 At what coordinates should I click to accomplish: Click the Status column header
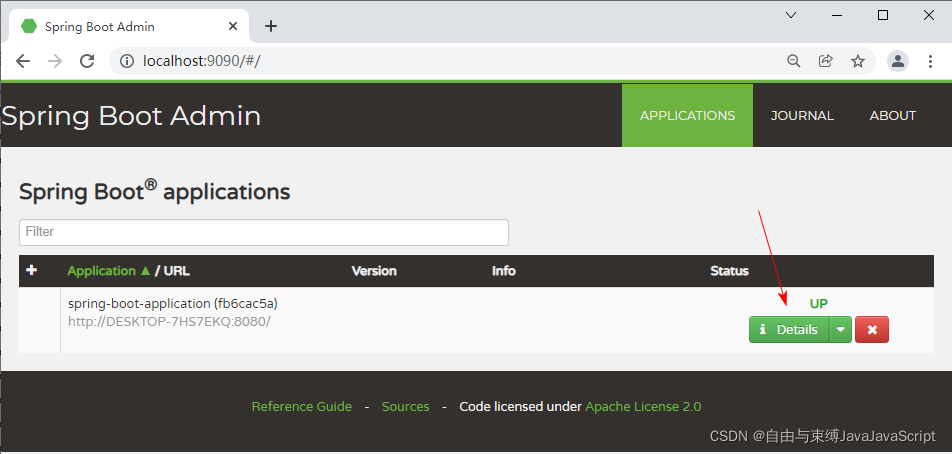coord(729,271)
